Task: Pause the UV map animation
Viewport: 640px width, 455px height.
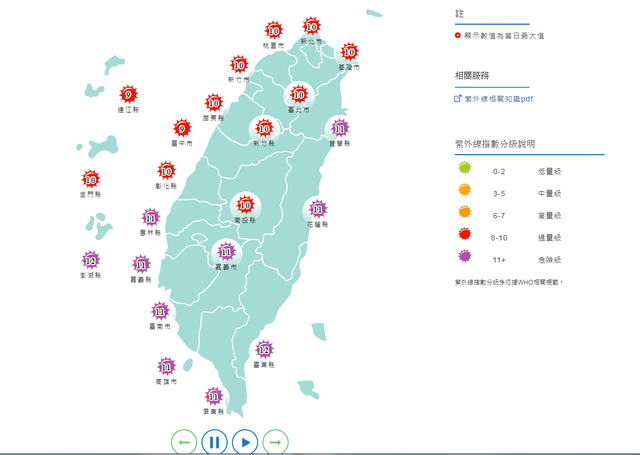Action: [x=214, y=441]
